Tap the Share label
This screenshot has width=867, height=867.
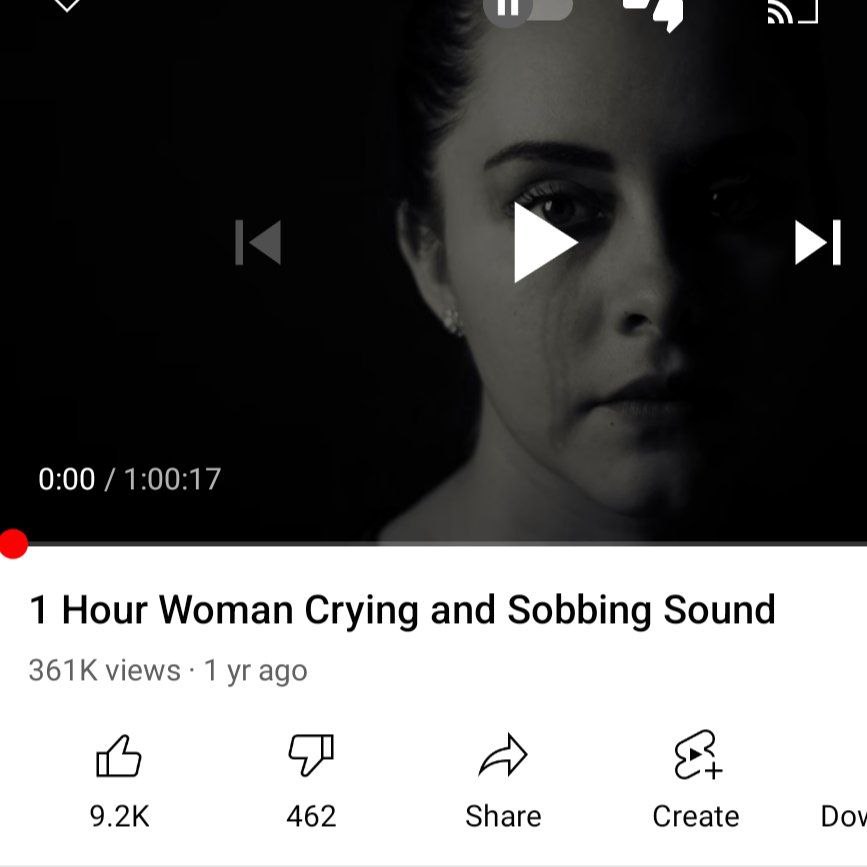pyautogui.click(x=503, y=816)
